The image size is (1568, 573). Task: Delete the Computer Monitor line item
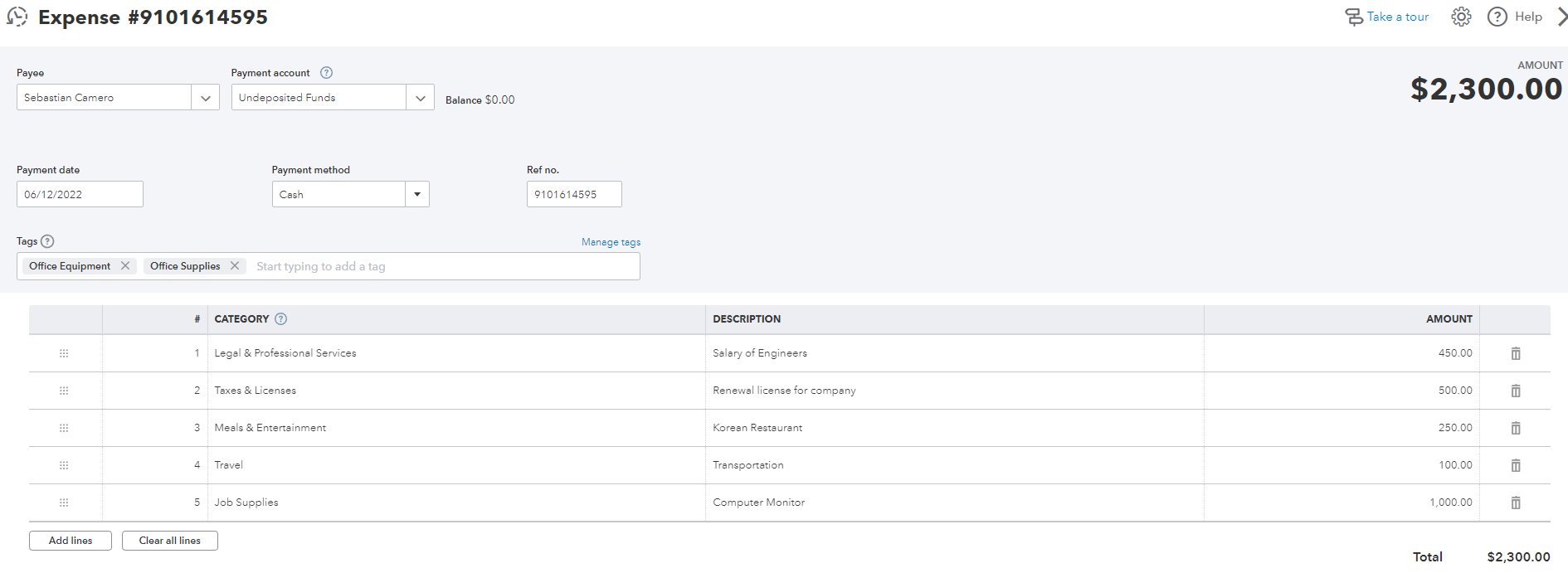tap(1516, 503)
